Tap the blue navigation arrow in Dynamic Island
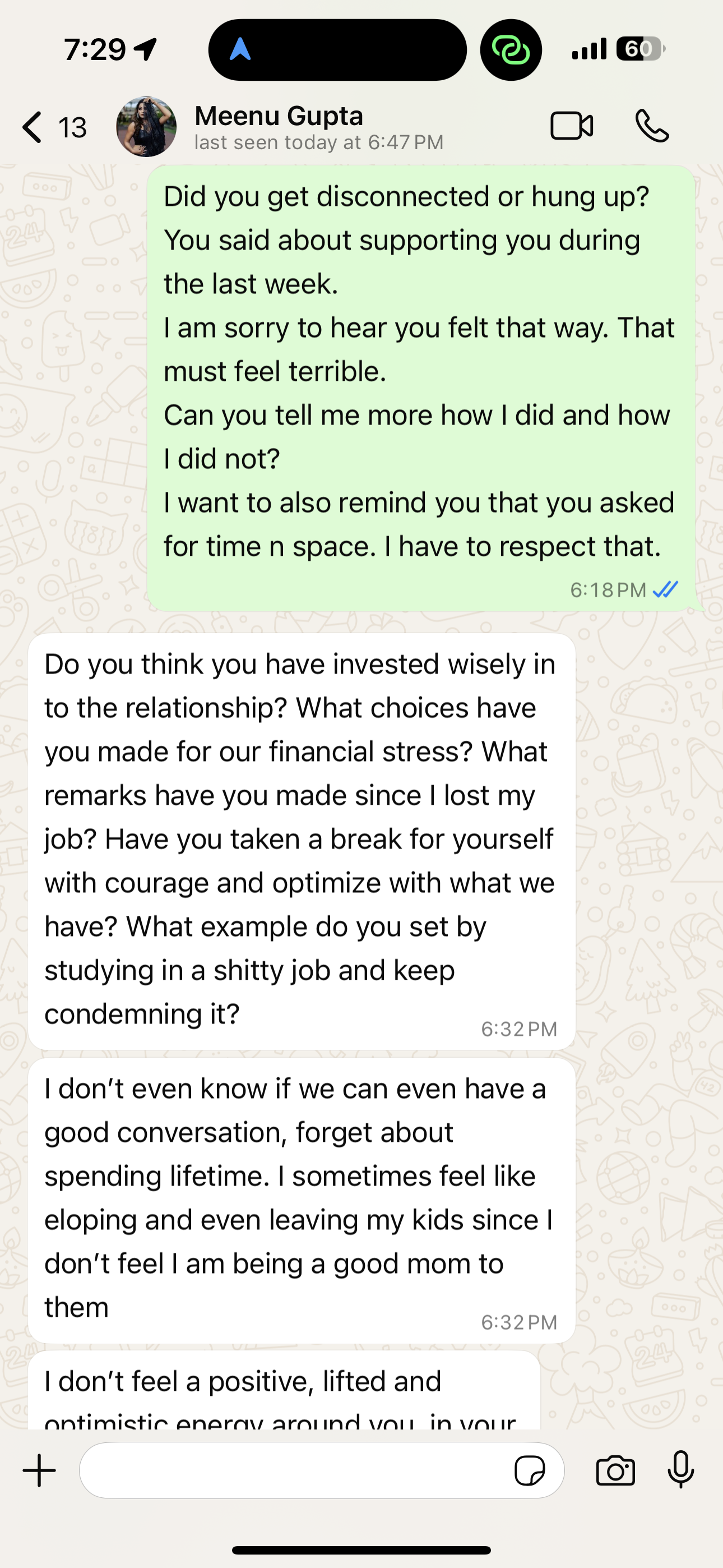 [240, 49]
